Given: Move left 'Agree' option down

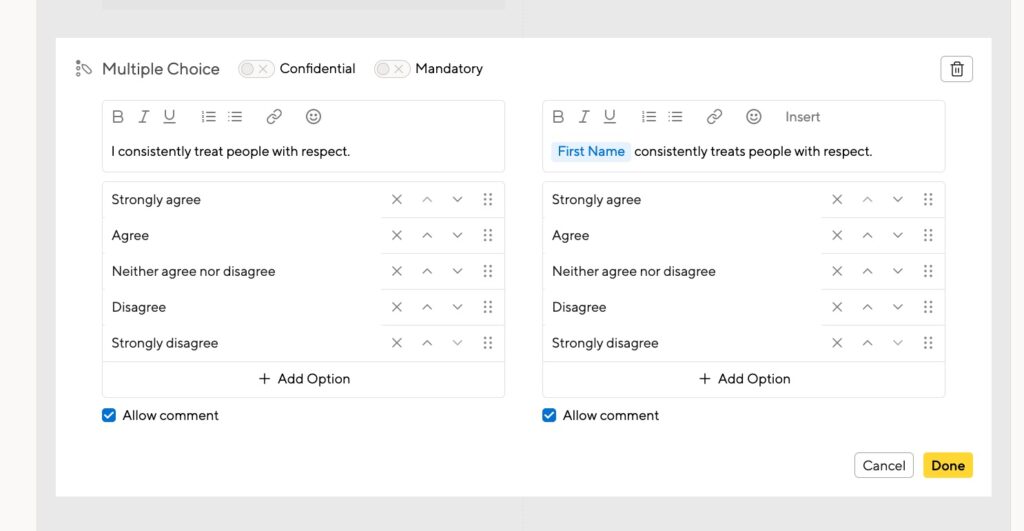Looking at the screenshot, I should point(457,235).
